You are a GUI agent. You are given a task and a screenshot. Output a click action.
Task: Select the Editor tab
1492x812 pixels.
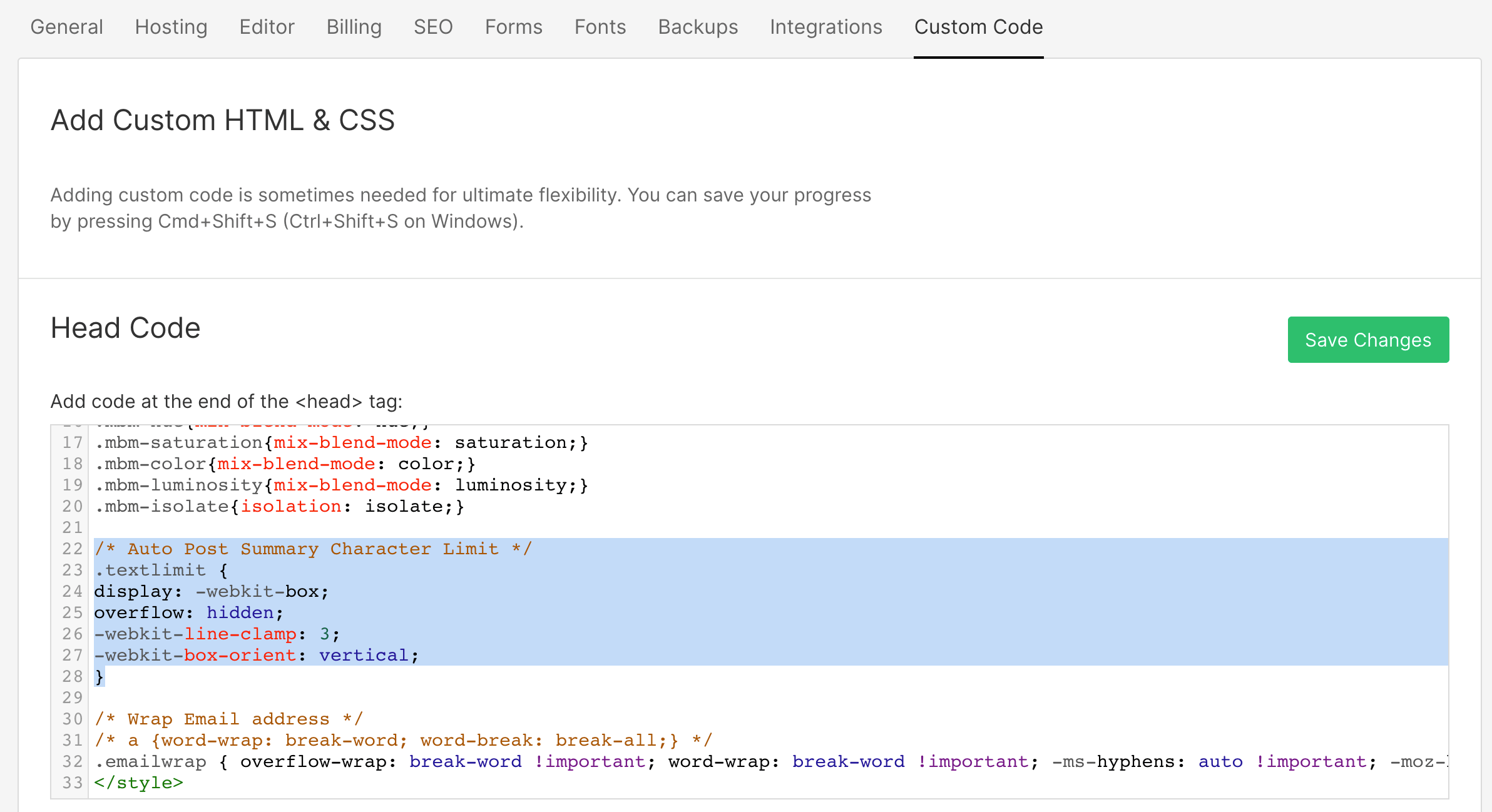[267, 27]
